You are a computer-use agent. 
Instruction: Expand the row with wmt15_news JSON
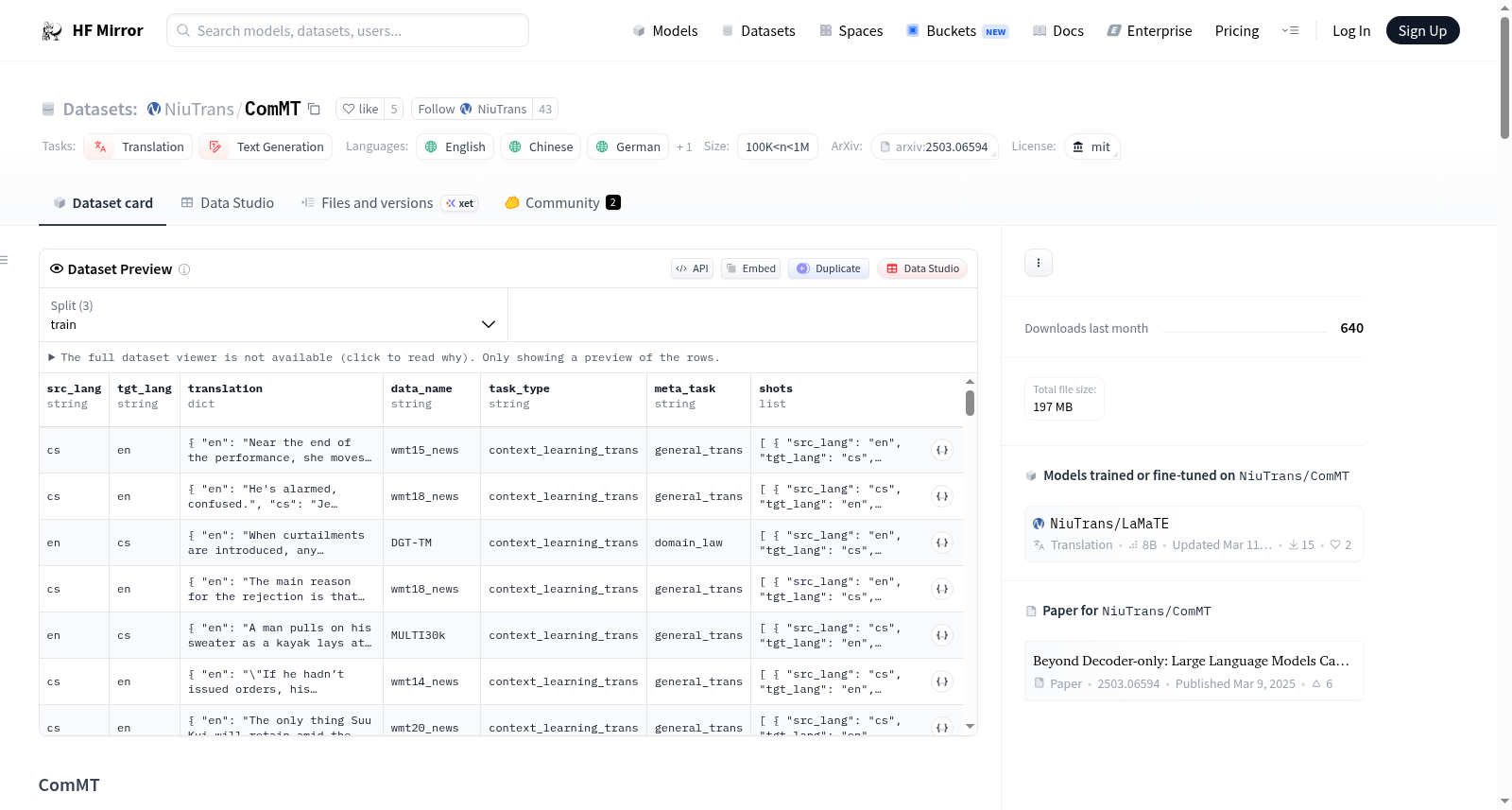pyautogui.click(x=942, y=450)
